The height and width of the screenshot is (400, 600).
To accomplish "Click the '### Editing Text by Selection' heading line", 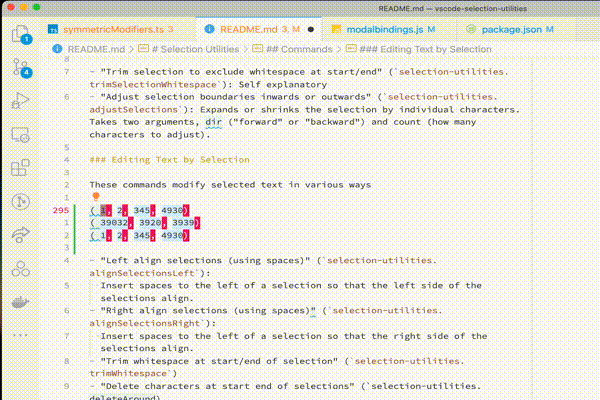I will (169, 160).
